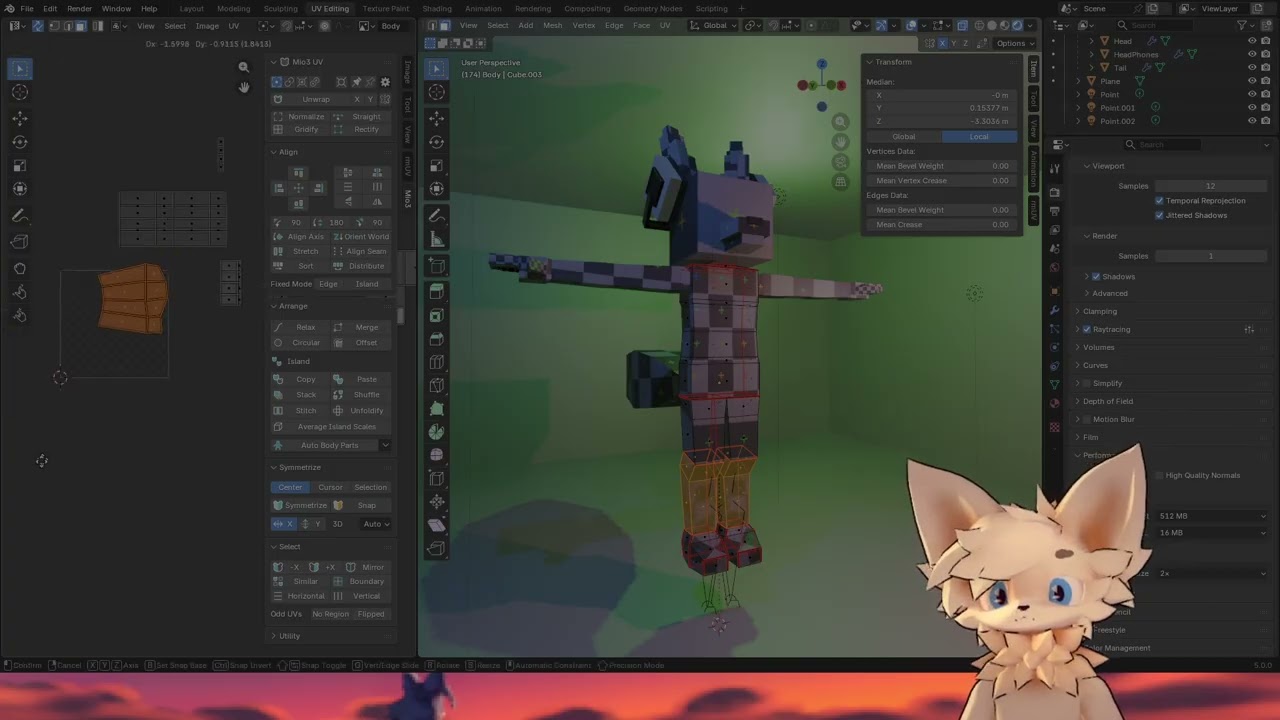Uncheck Temporal Reprojection checkbox
This screenshot has height=720, width=1280.
[x=1159, y=201]
